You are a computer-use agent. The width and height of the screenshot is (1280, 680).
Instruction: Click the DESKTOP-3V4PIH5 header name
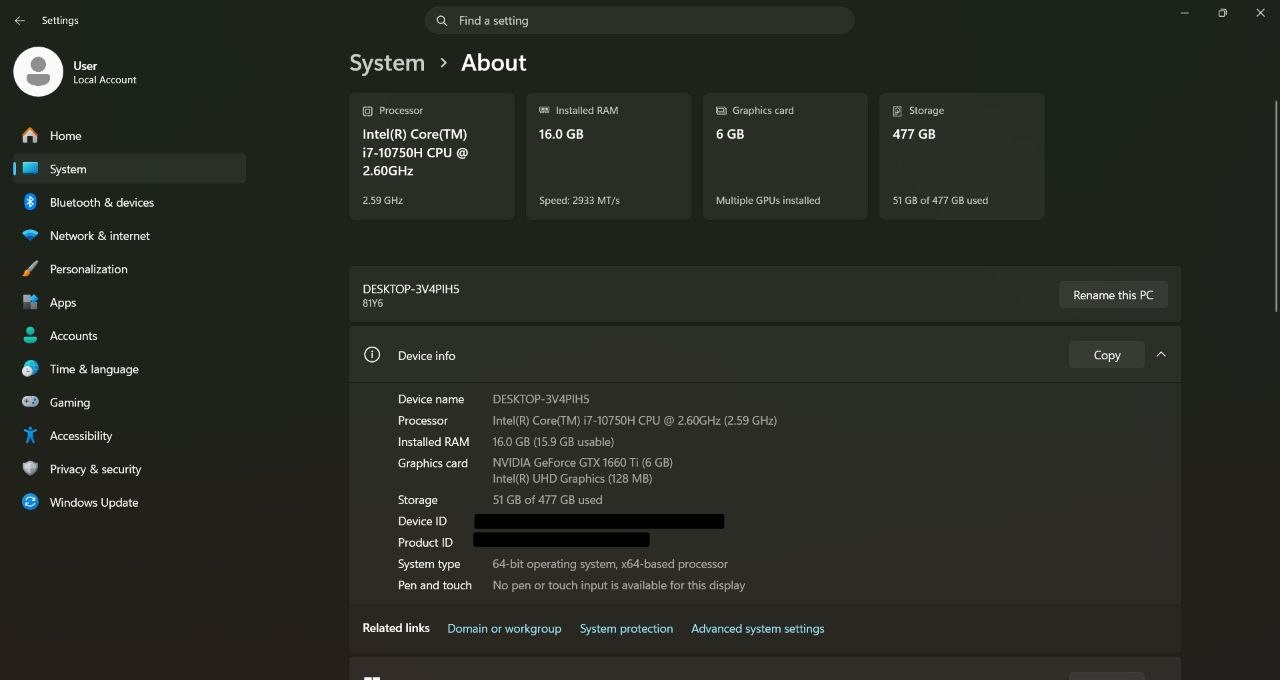click(411, 289)
